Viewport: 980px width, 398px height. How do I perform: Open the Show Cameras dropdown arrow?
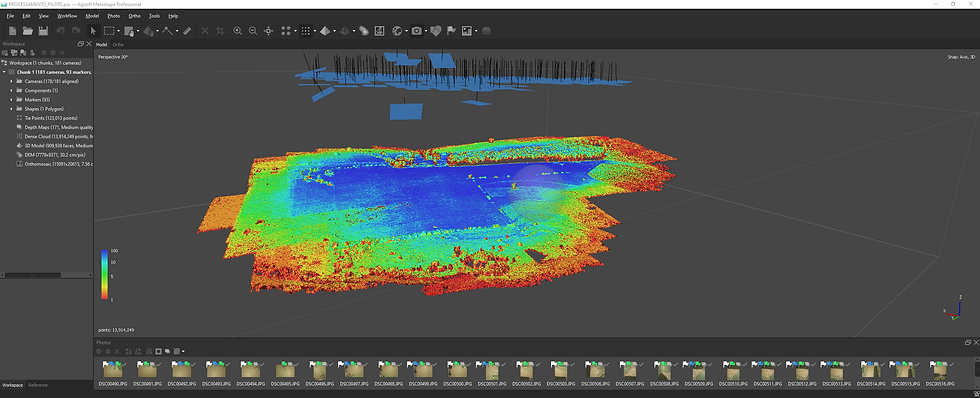[x=426, y=31]
